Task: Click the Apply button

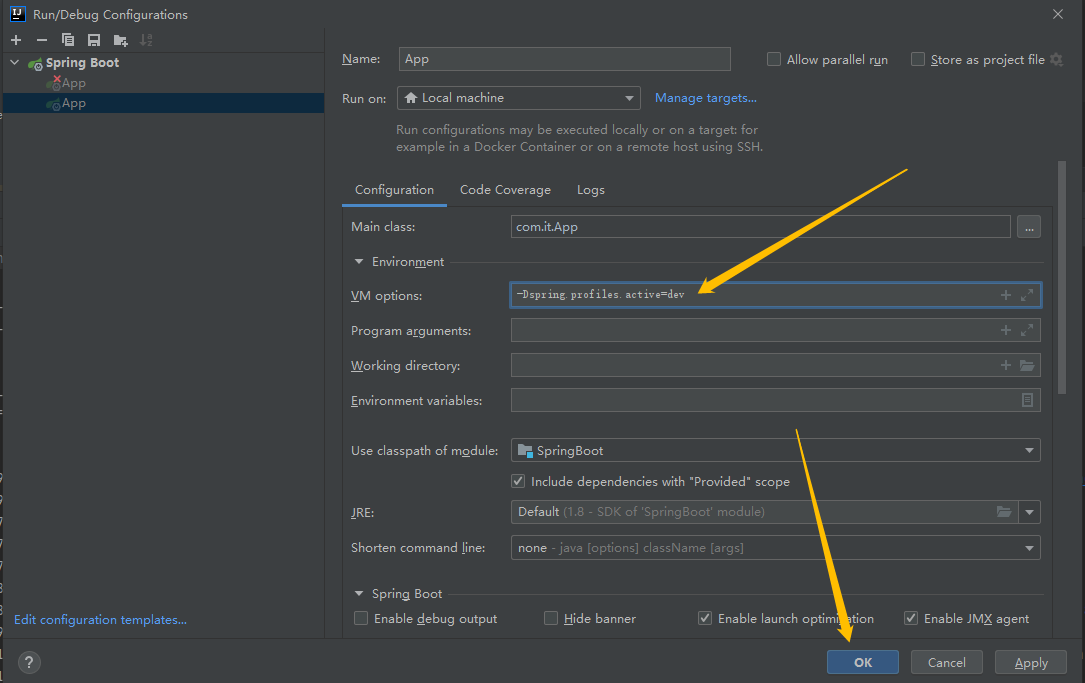Action: [1031, 662]
